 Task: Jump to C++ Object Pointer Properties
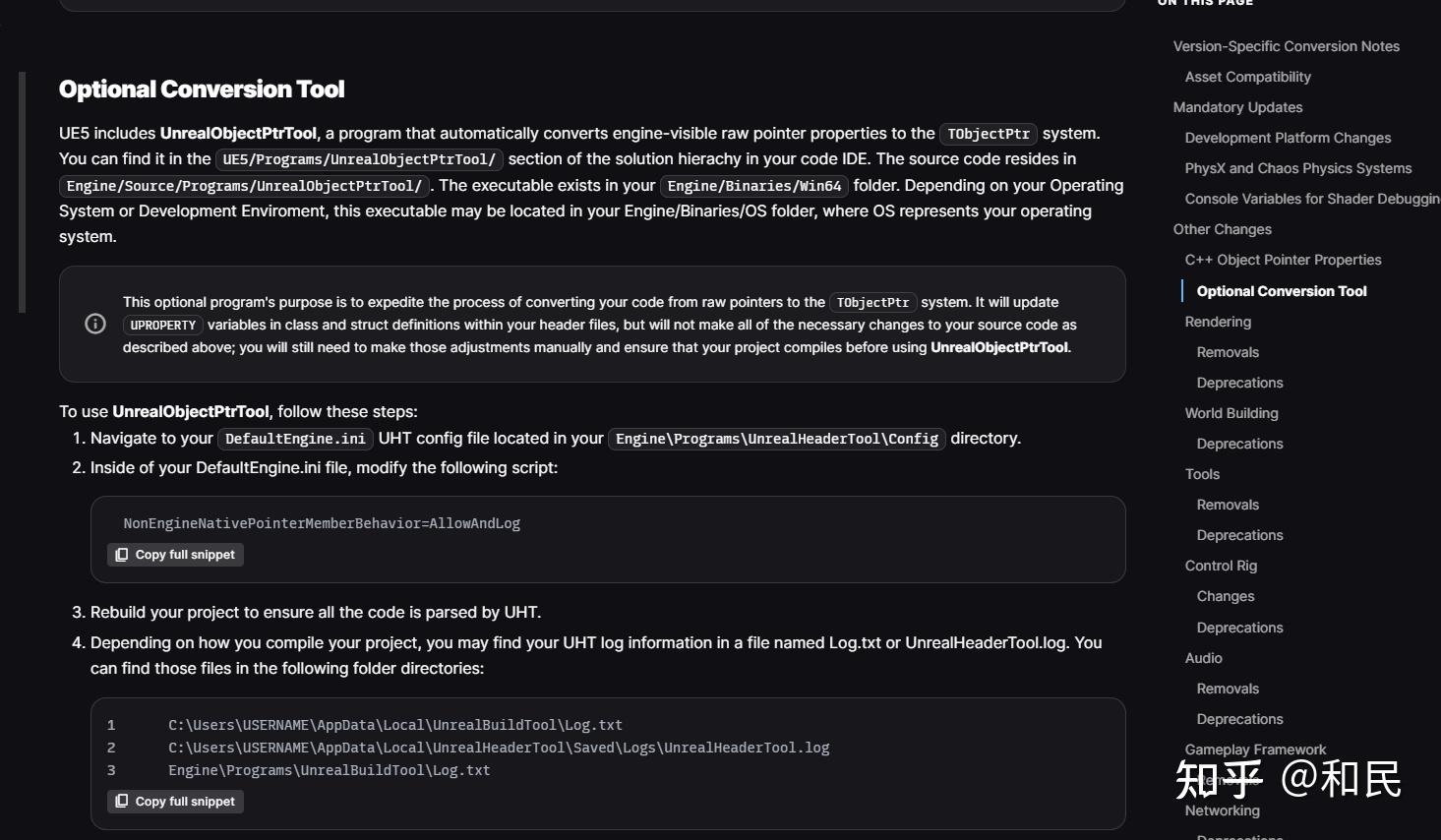(x=1283, y=260)
